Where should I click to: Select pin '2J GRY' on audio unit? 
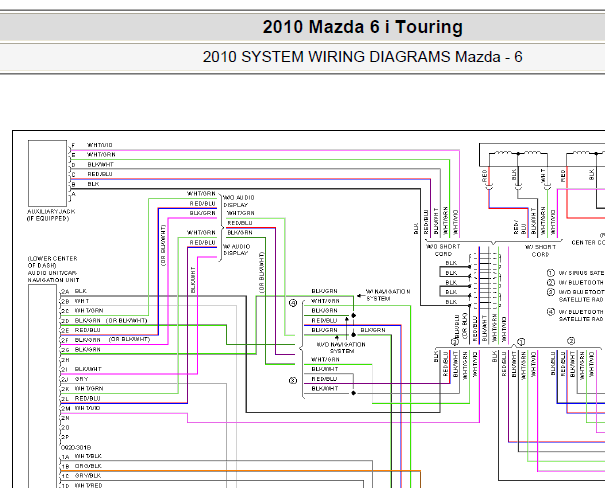coord(75,379)
